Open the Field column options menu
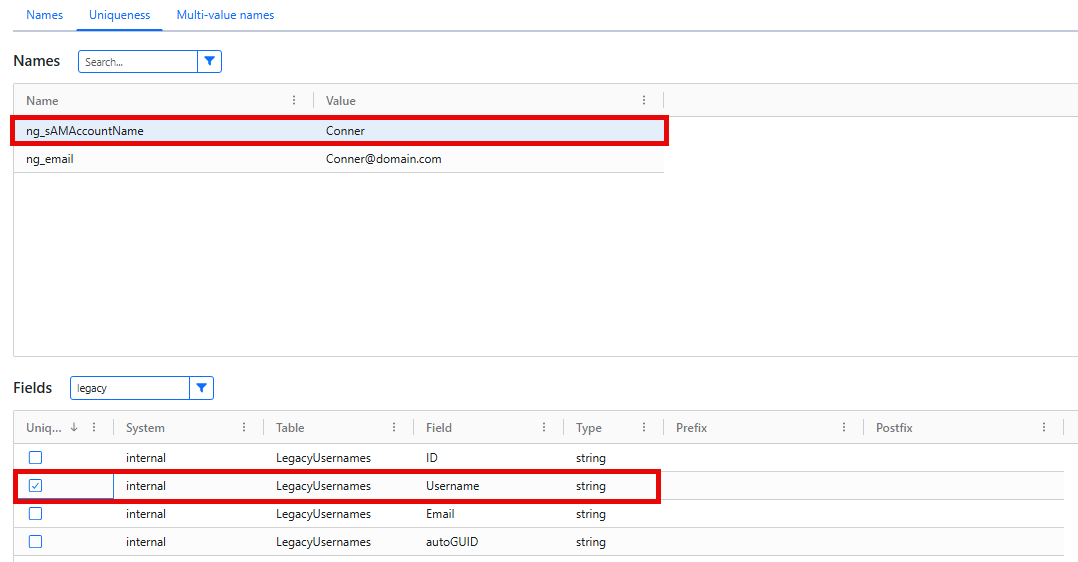 coord(544,427)
